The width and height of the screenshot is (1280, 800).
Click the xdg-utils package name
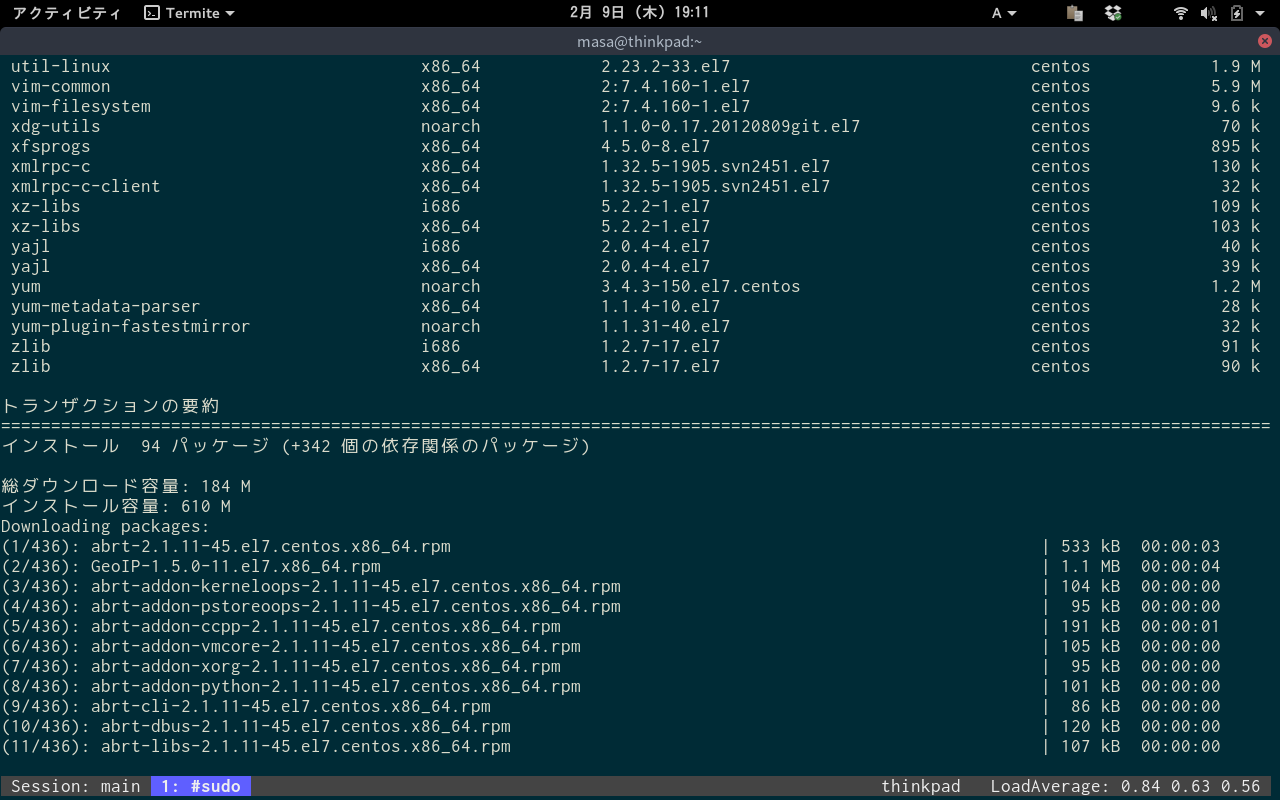[x=55, y=126]
